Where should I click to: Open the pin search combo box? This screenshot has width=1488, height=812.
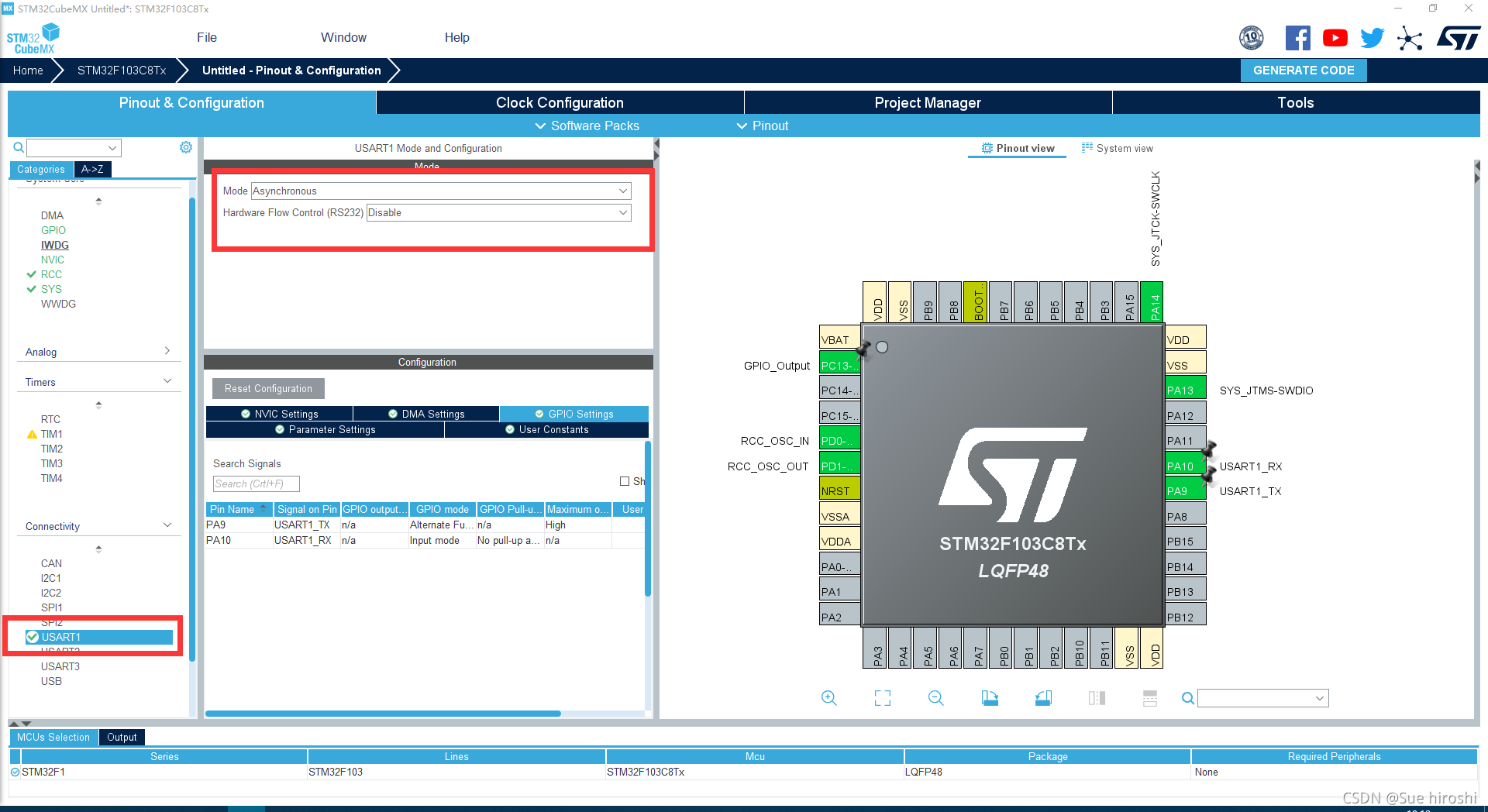tap(1262, 698)
